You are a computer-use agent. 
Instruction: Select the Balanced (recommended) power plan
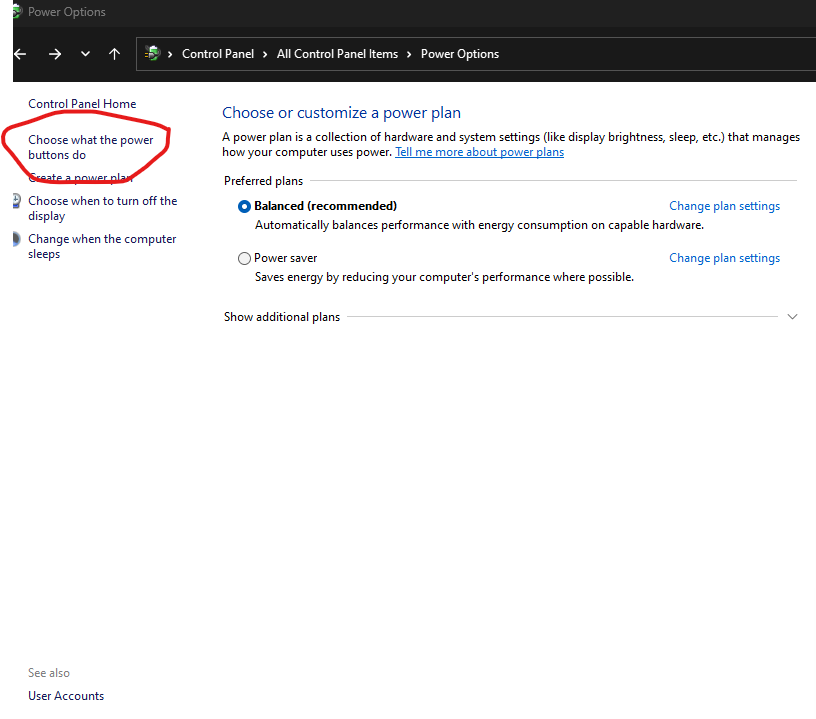244,206
